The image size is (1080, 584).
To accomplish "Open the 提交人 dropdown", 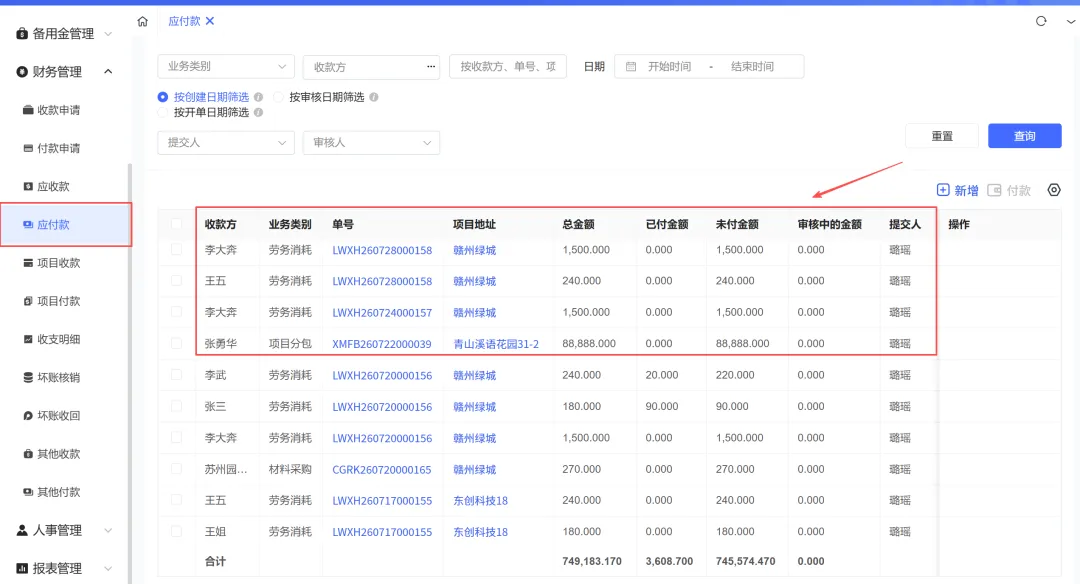I will pos(226,143).
